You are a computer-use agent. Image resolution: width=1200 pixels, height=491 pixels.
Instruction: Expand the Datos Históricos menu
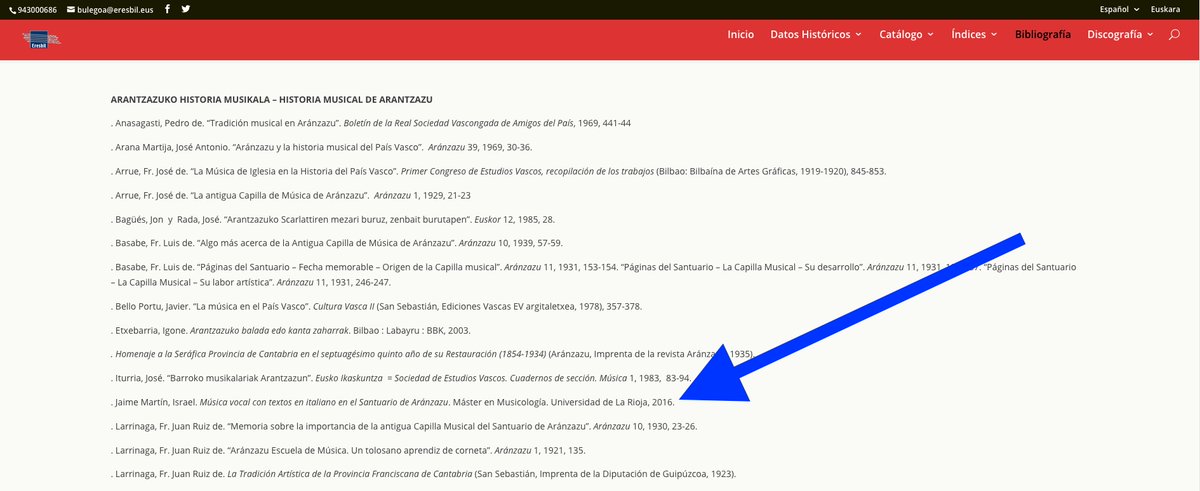tap(816, 34)
